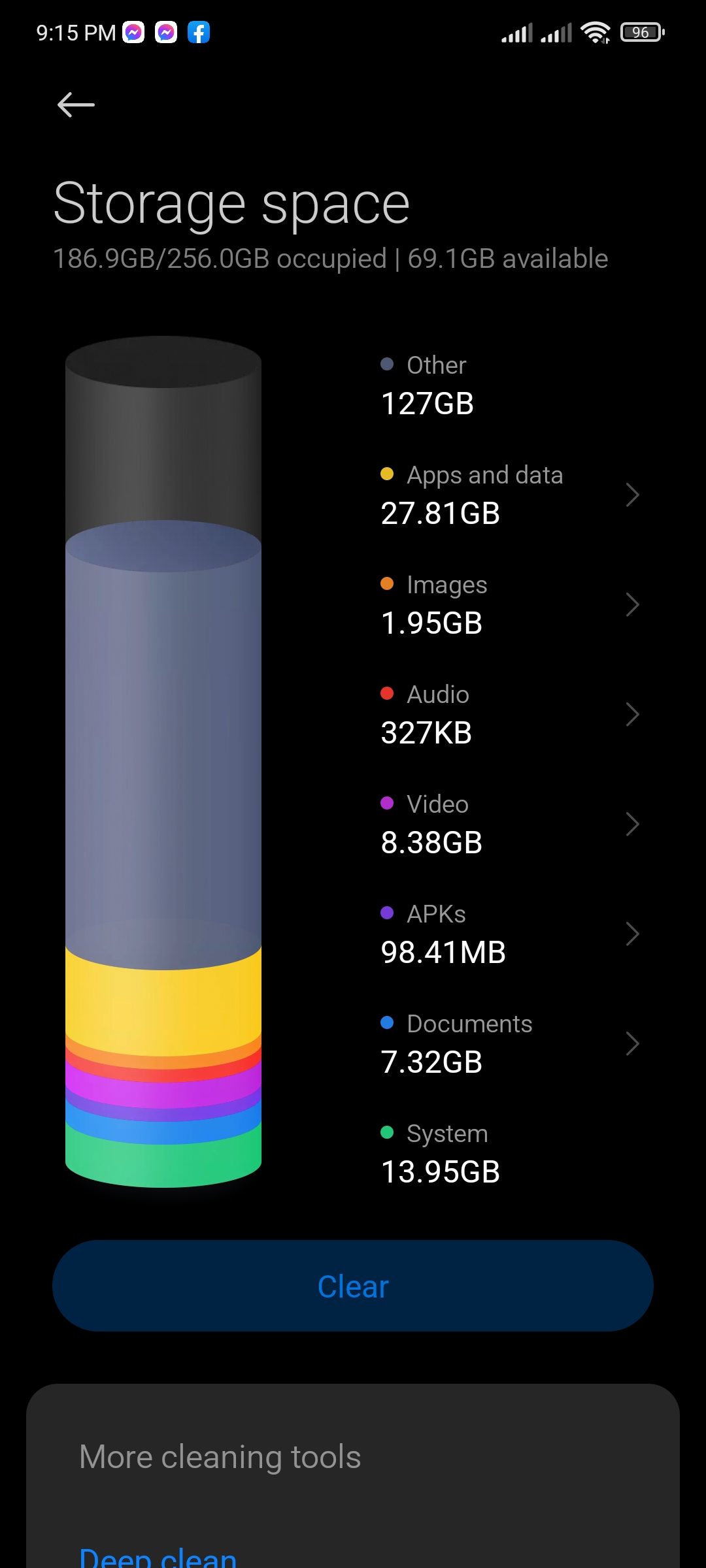Screen dimensions: 706x1568
Task: Expand Video storage details chevron
Action: [x=631, y=825]
